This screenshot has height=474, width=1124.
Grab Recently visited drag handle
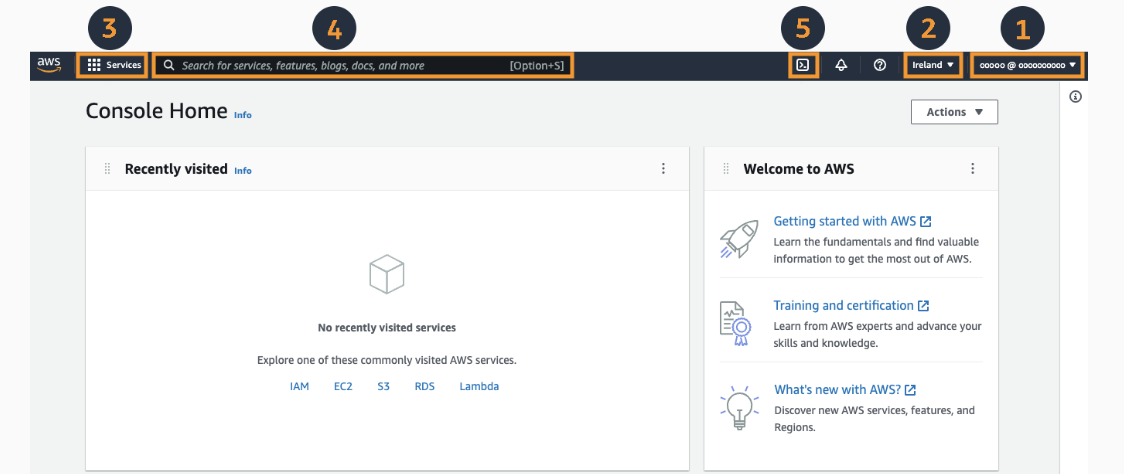(107, 169)
